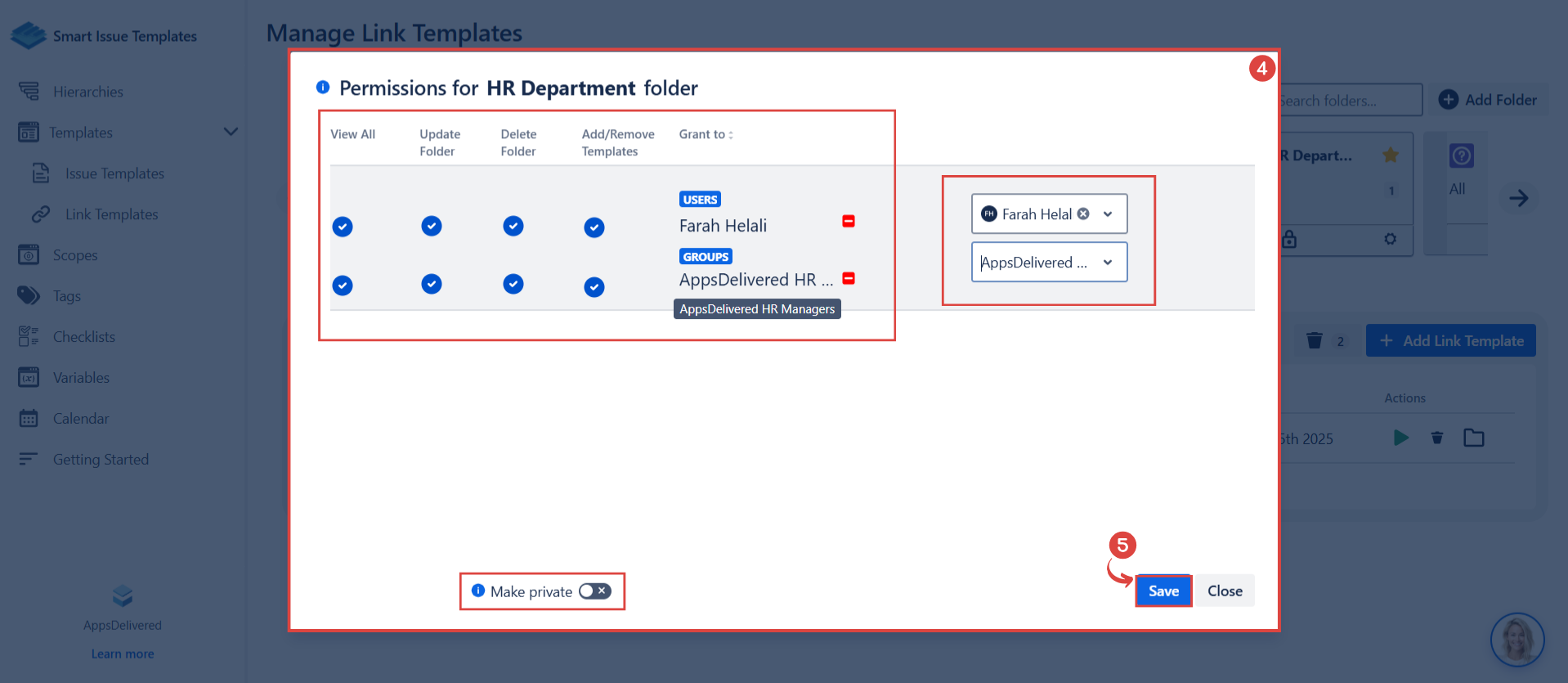Save the folder permissions
The height and width of the screenshot is (683, 1568).
pos(1163,591)
